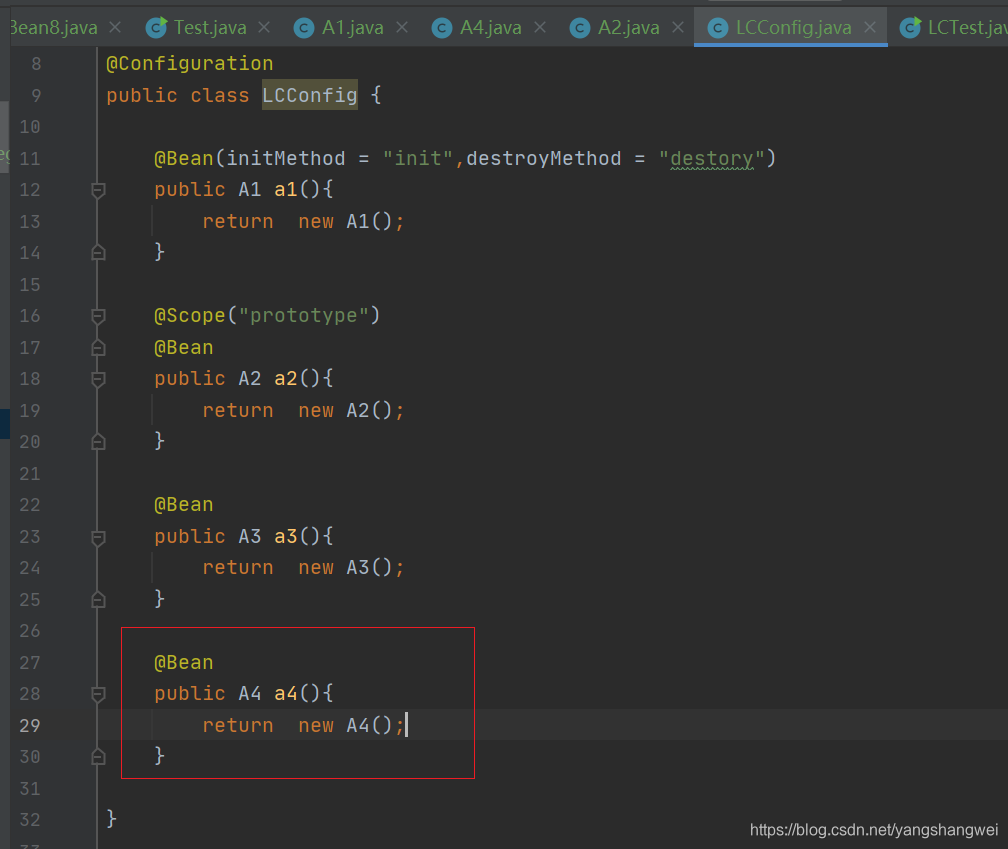
Task: Close the Test.java tab
Action: coord(264,27)
